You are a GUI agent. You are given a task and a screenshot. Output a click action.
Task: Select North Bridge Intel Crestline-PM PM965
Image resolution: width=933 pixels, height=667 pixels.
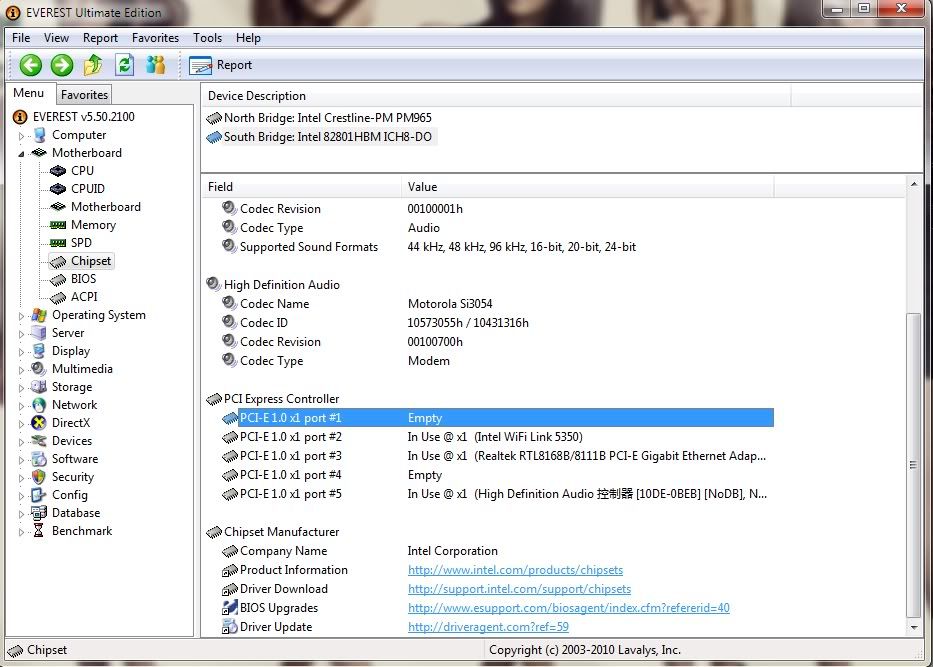[x=319, y=118]
